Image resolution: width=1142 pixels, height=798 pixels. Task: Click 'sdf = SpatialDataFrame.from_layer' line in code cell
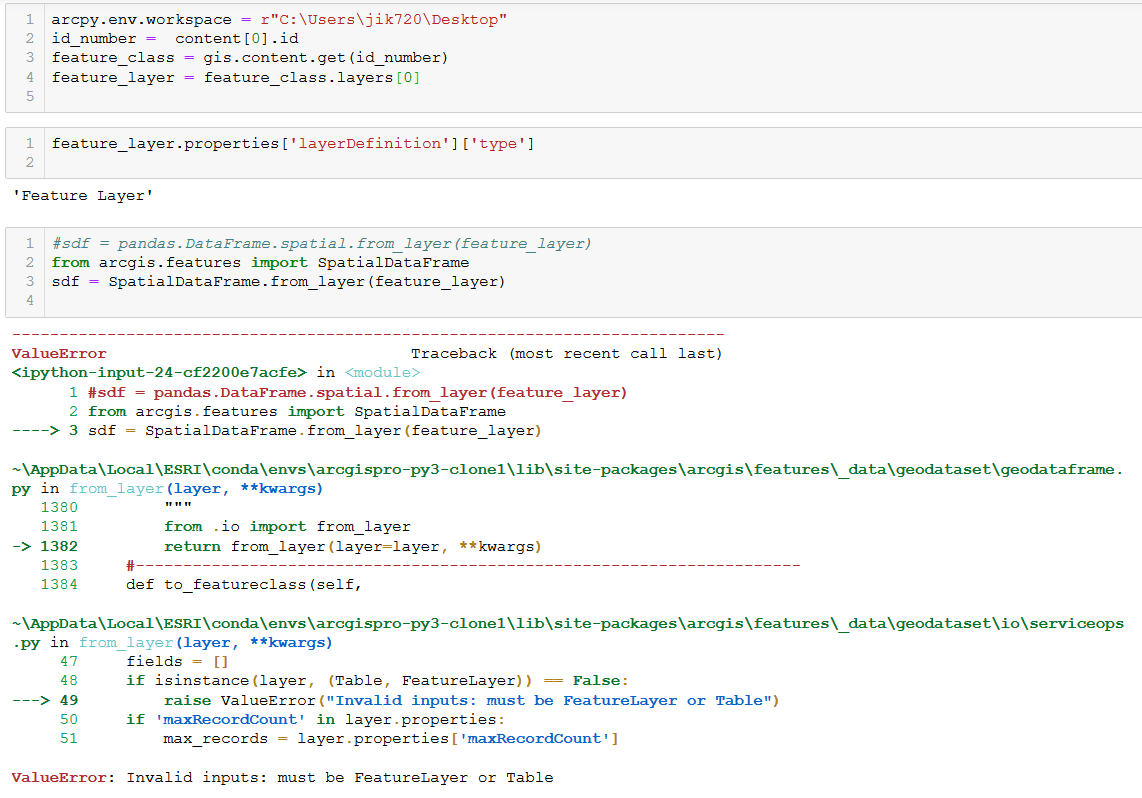278,282
